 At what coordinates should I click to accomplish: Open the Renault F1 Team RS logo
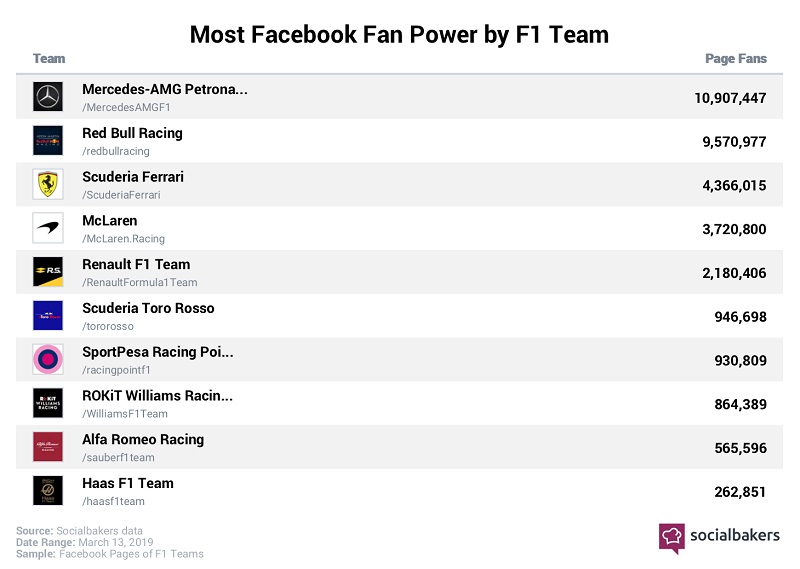click(x=48, y=272)
